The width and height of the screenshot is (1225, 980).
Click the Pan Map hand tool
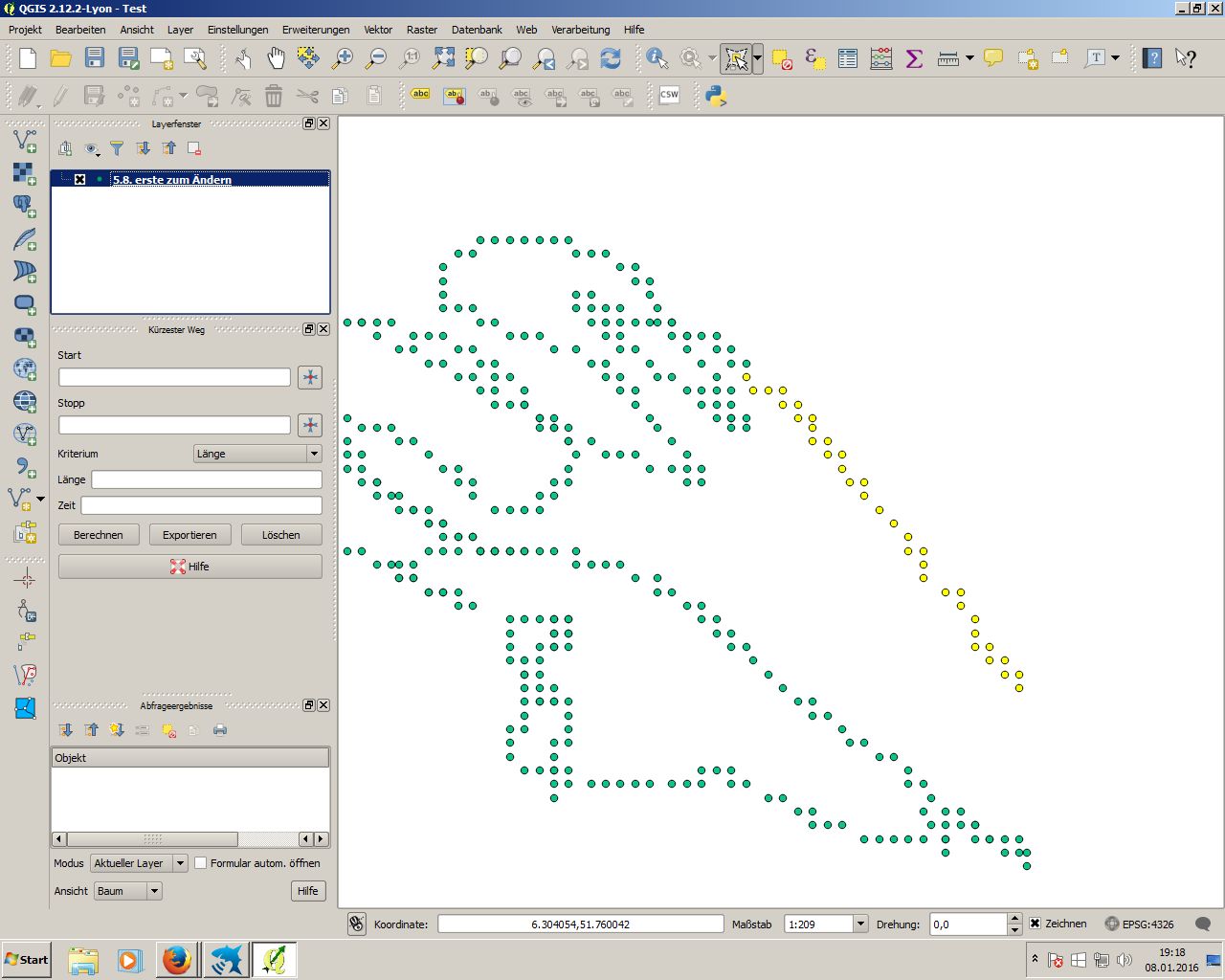pos(276,58)
